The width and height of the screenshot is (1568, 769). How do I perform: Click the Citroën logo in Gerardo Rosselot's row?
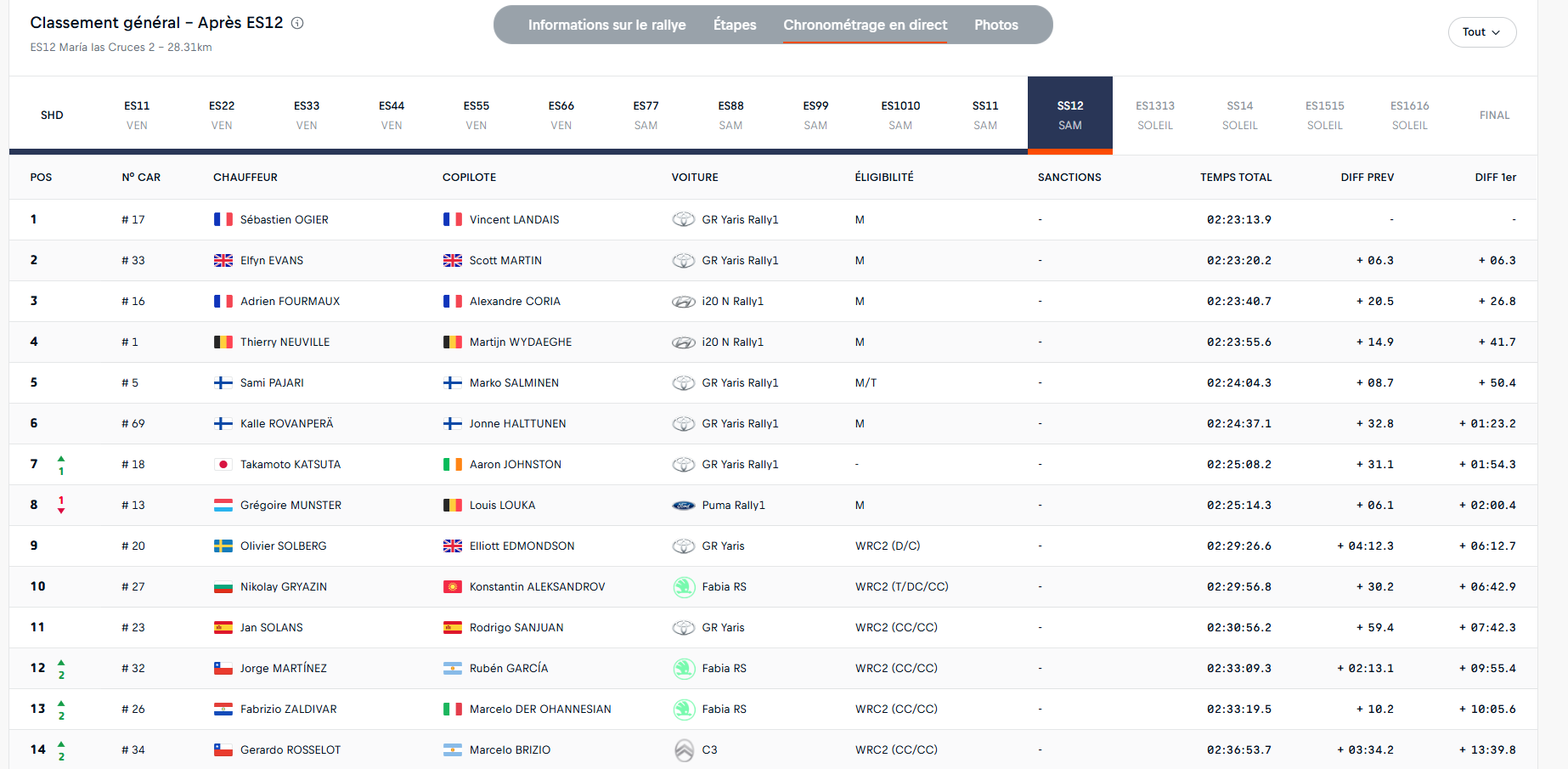[x=684, y=750]
